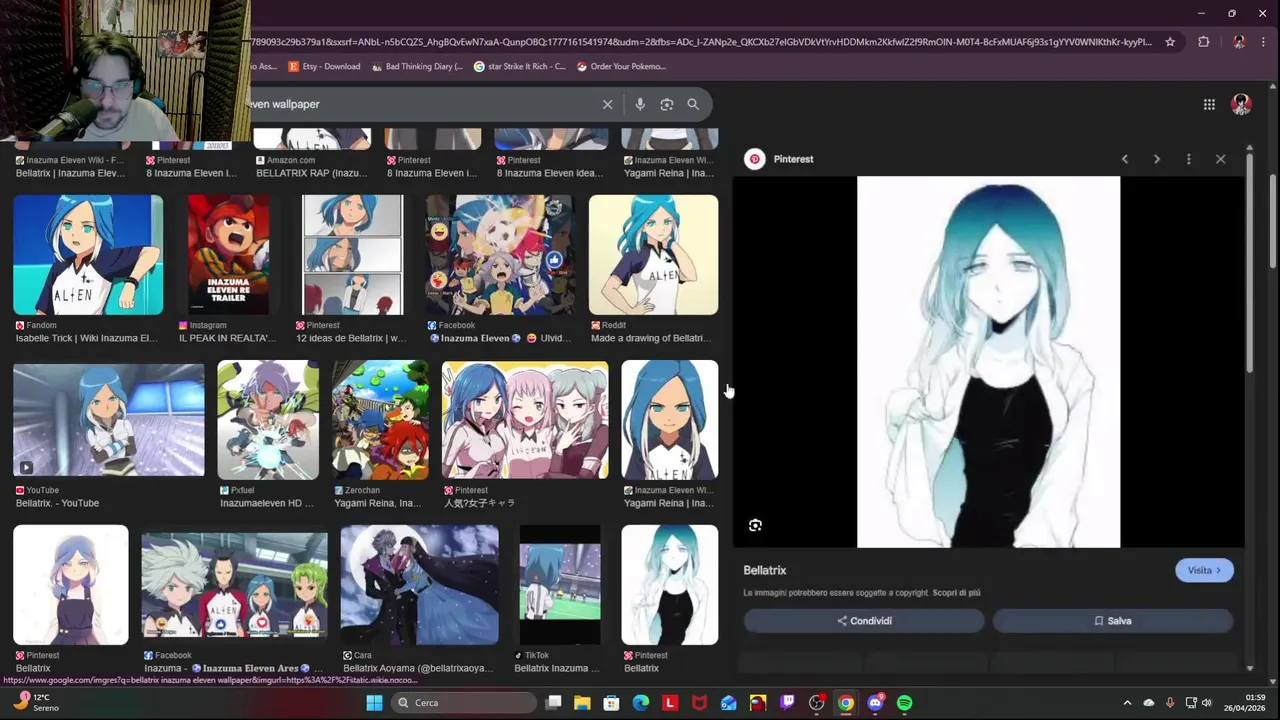Visit the Bellatrix Pinterest page
The image size is (1280, 720).
coord(1204,570)
